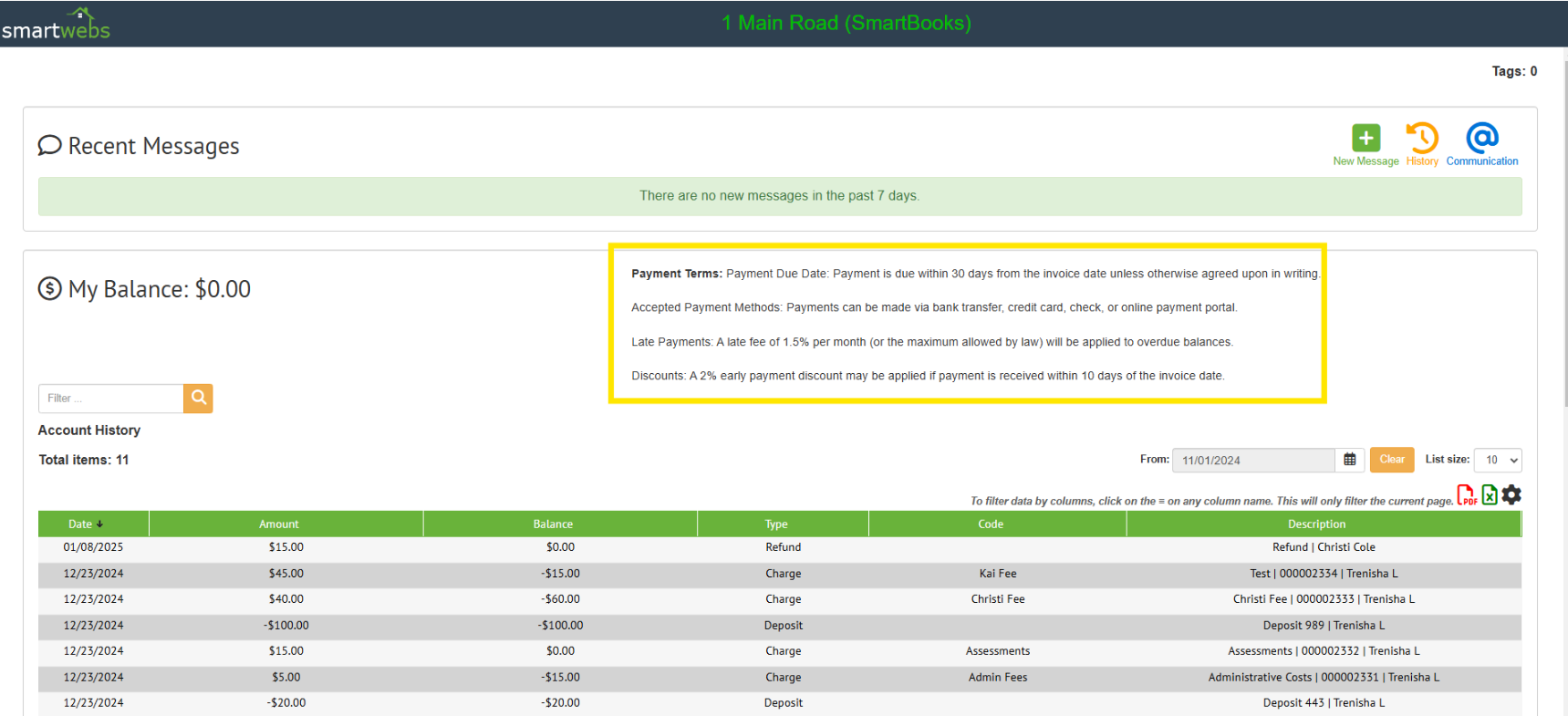Click the 1 Main Road (SmartBooks) title

click(846, 23)
